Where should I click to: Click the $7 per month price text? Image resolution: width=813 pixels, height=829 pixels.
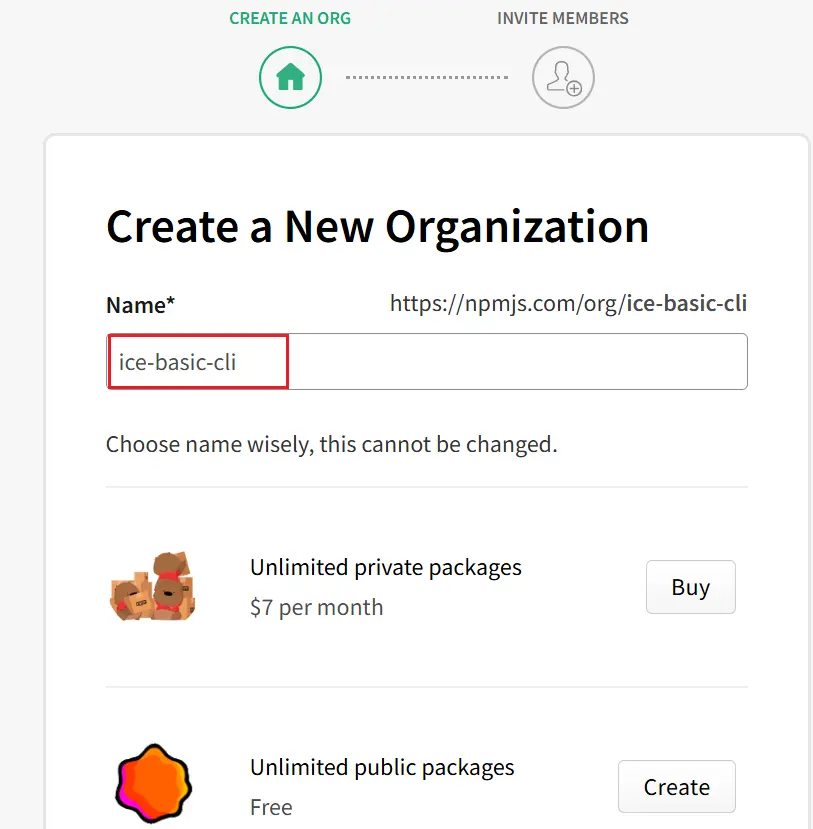316,607
